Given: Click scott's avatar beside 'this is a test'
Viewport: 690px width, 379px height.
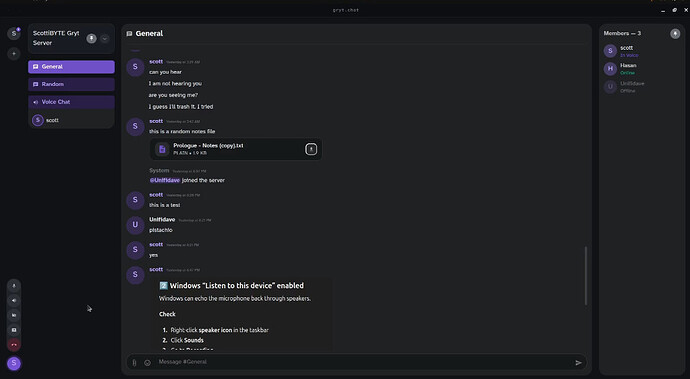Looking at the screenshot, I should tap(135, 200).
